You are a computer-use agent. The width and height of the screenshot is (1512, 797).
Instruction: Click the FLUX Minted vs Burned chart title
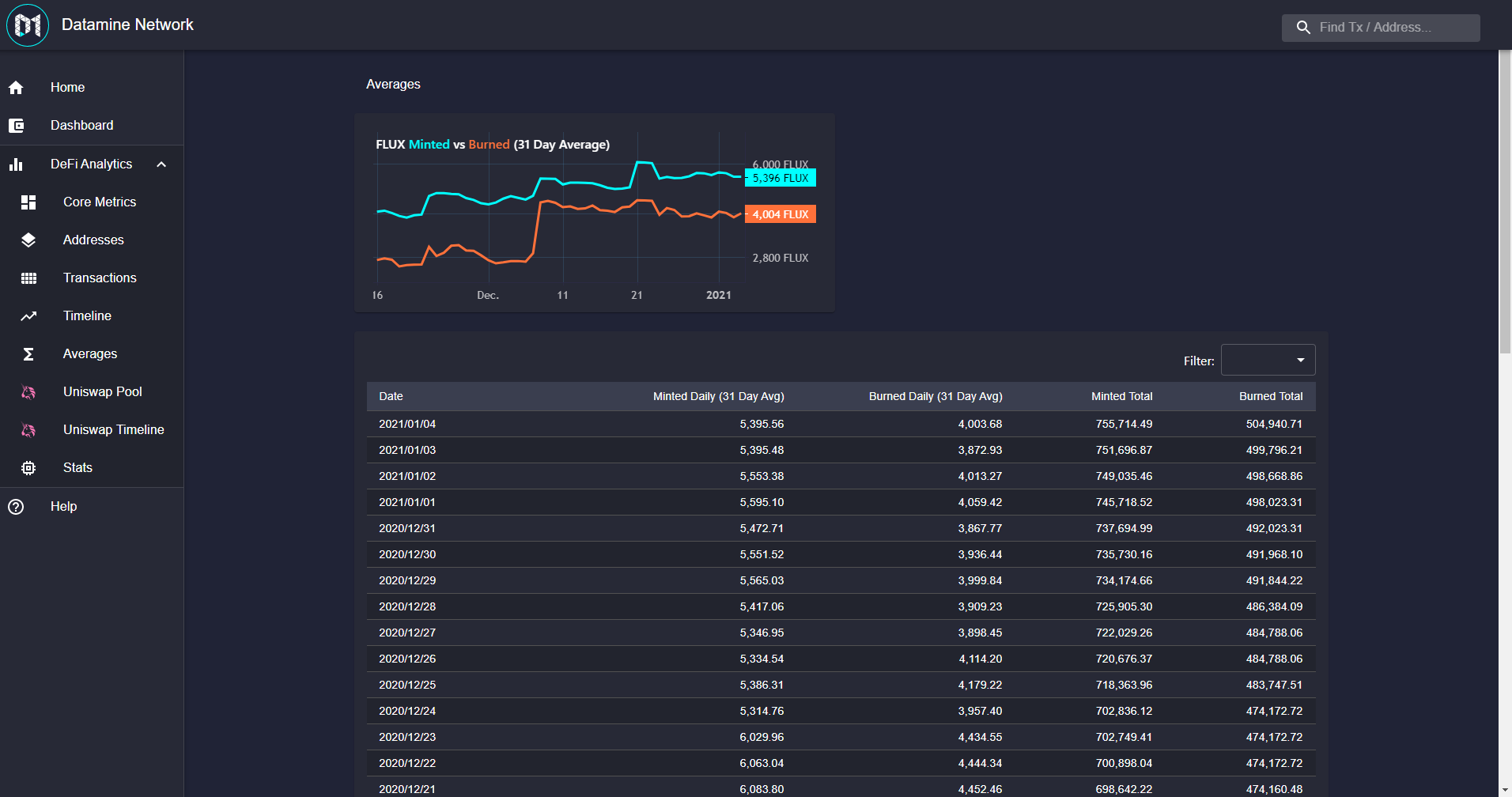(493, 145)
